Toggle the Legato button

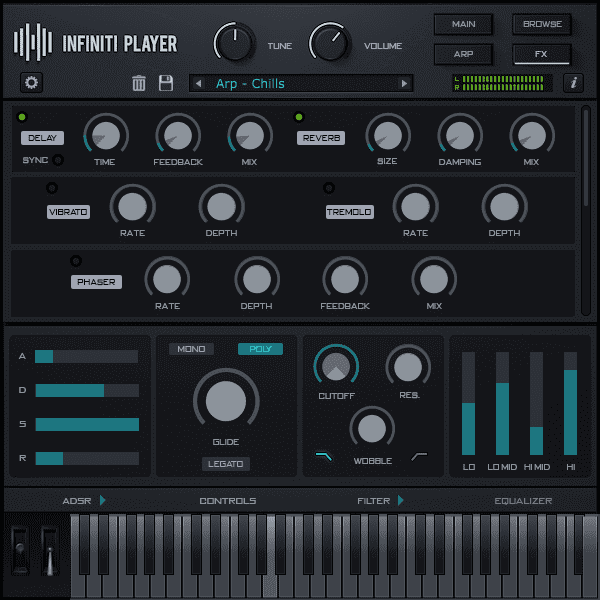coord(226,464)
